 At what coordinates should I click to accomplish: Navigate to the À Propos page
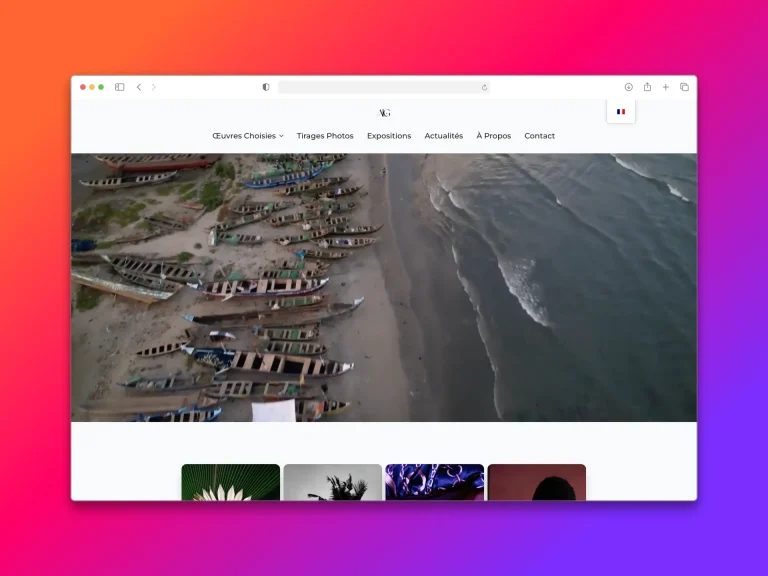494,136
